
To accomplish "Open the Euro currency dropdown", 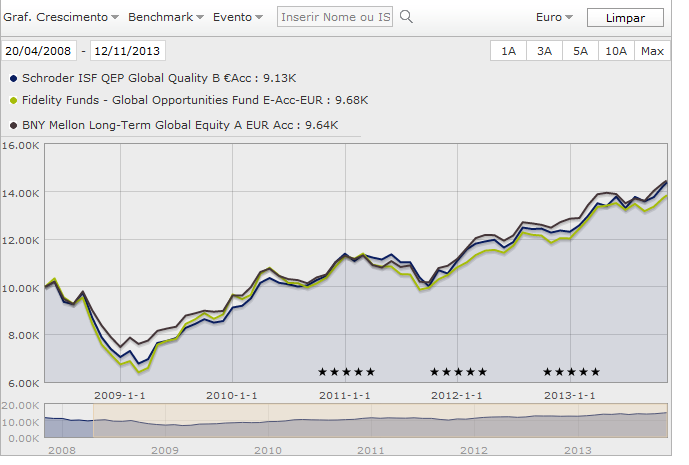I will [x=554, y=17].
